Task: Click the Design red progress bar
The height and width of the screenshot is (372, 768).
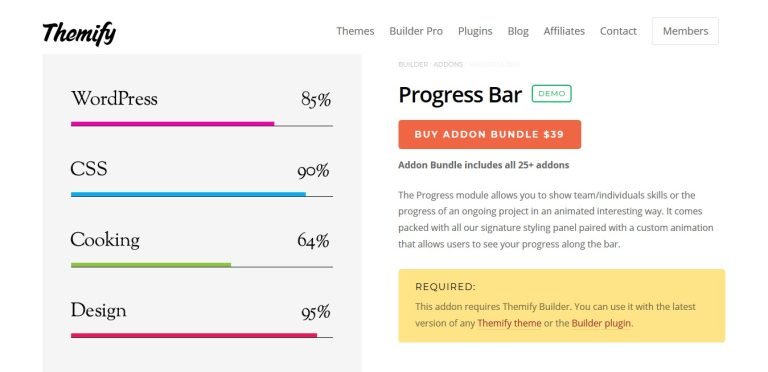Action: click(194, 335)
